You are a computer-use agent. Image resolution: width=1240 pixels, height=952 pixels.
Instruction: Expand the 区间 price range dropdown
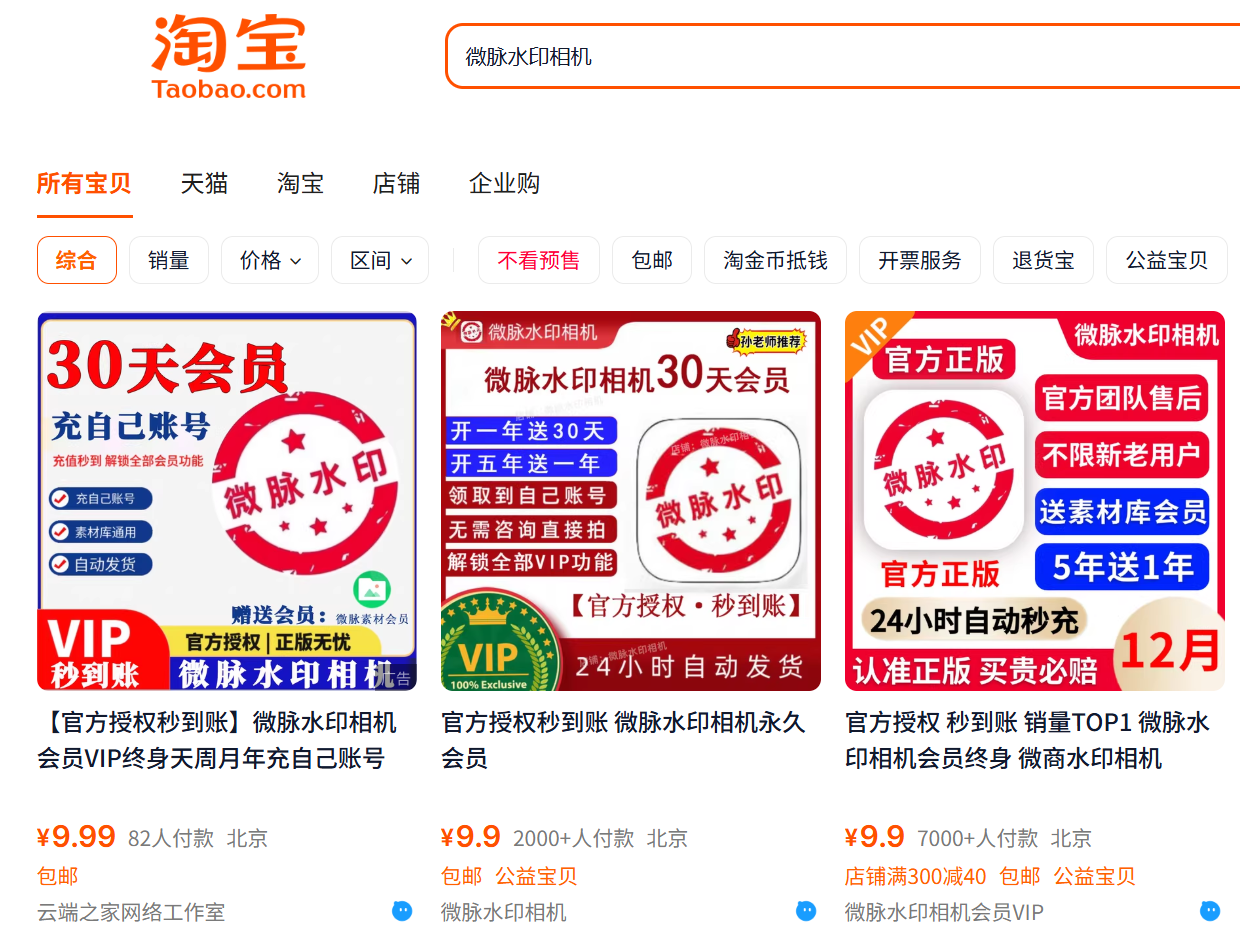[380, 260]
